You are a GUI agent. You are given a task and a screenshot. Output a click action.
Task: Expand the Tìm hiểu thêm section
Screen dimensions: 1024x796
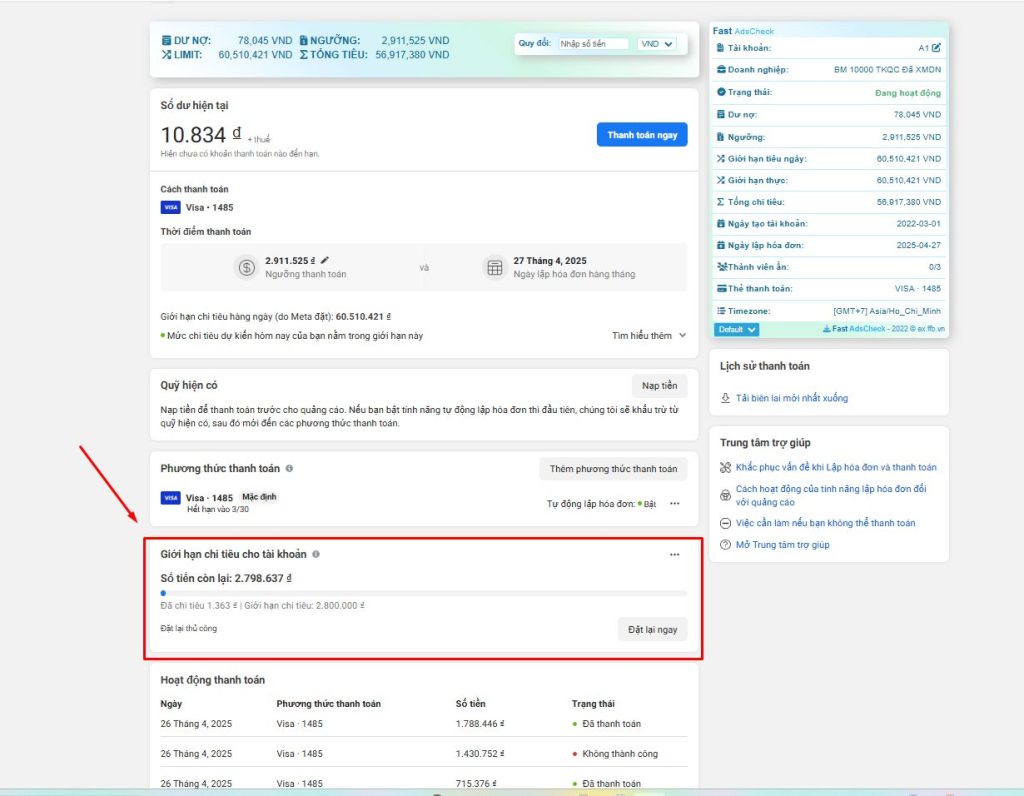point(649,336)
